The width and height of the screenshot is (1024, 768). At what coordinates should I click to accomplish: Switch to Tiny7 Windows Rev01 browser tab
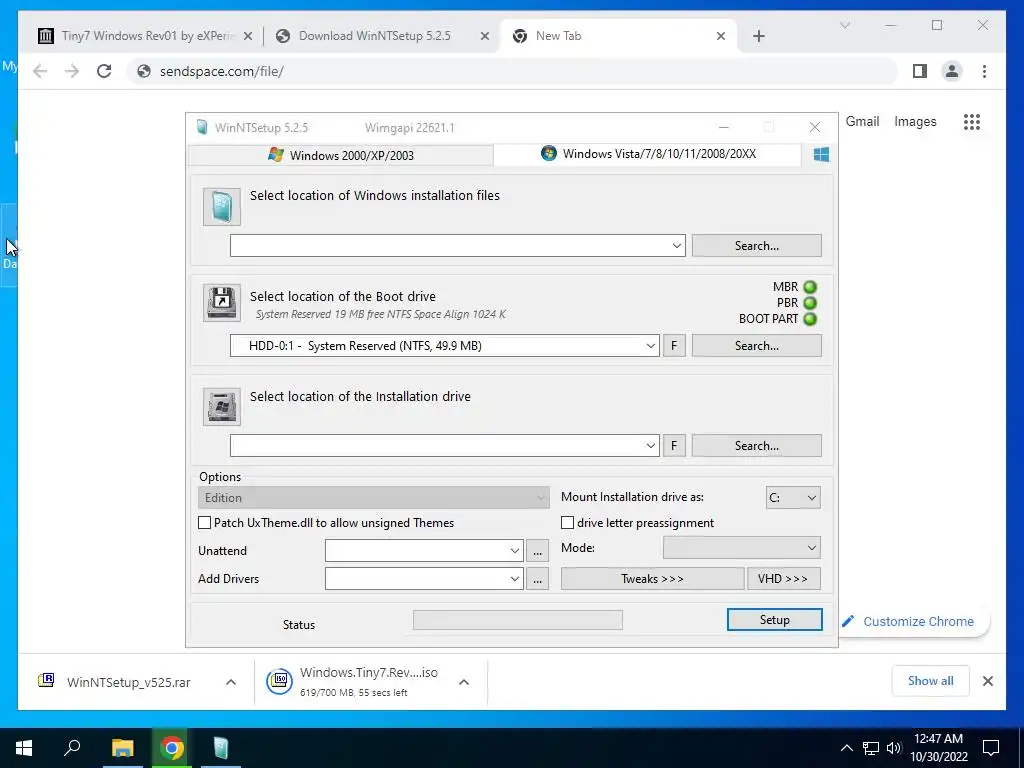tap(145, 36)
